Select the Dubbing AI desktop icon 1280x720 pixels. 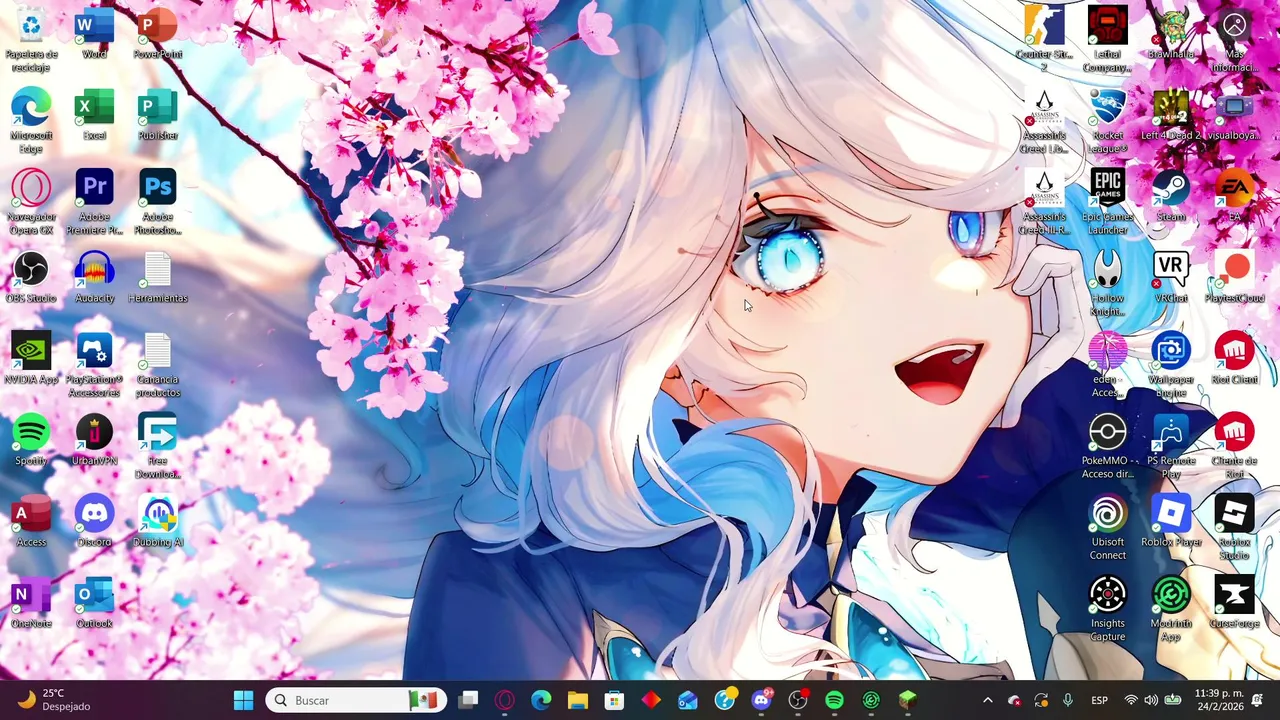pos(157,520)
